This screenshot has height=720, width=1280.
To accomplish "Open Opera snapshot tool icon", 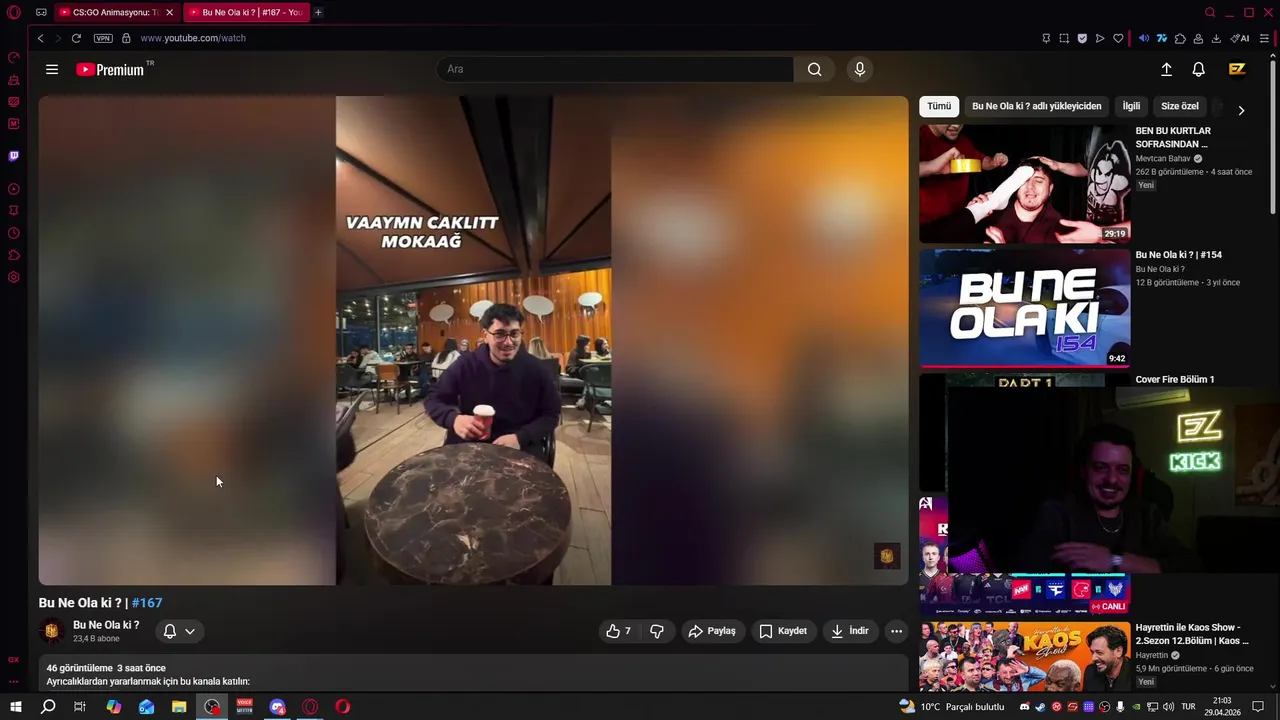I will click(1064, 38).
